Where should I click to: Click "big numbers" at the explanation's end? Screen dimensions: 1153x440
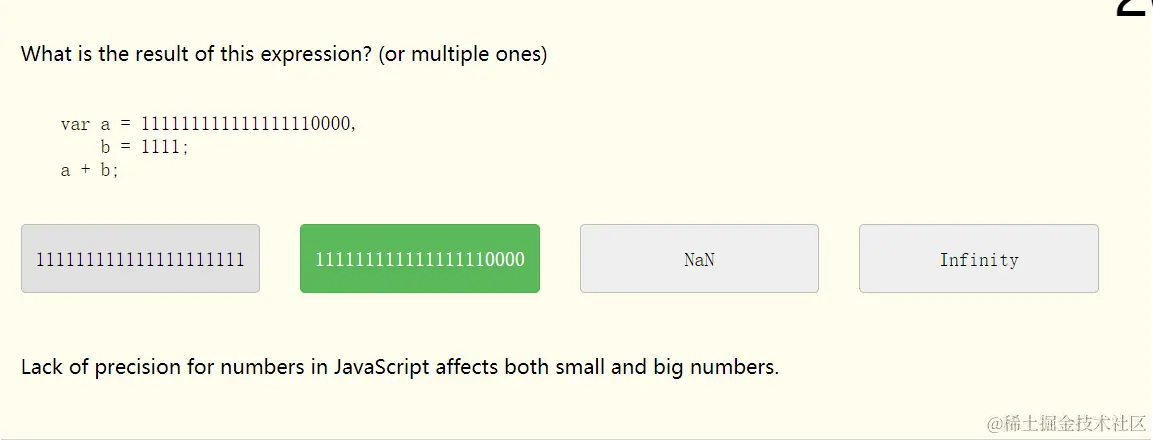[x=715, y=367]
